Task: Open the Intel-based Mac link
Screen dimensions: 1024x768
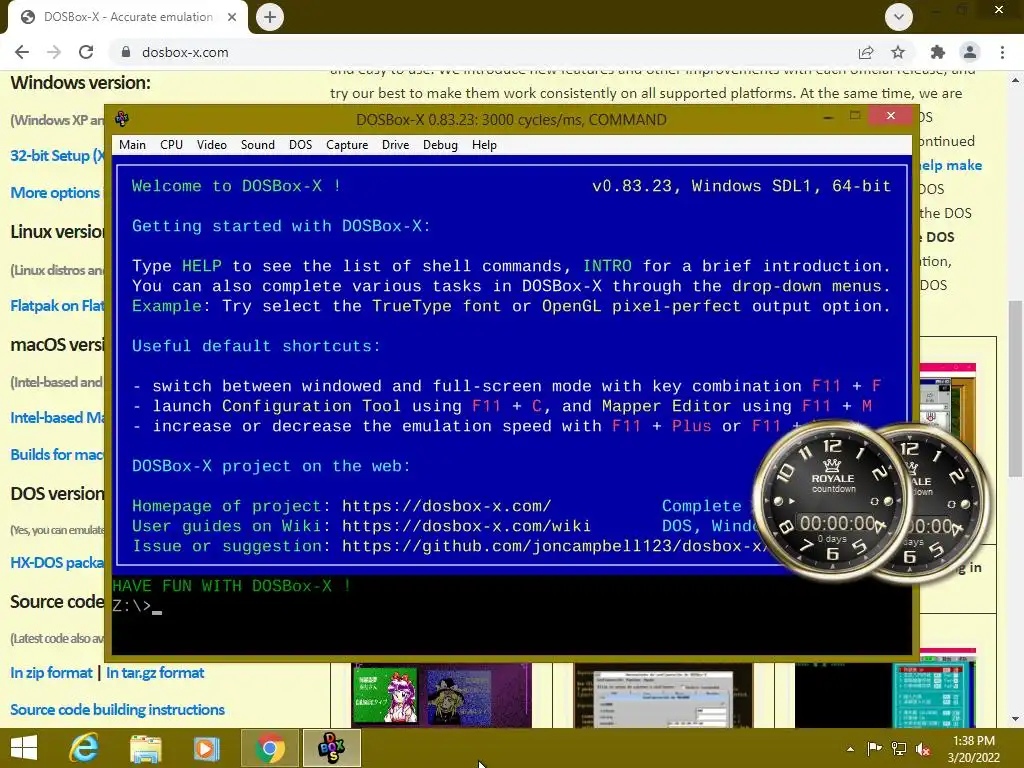Action: (x=57, y=417)
